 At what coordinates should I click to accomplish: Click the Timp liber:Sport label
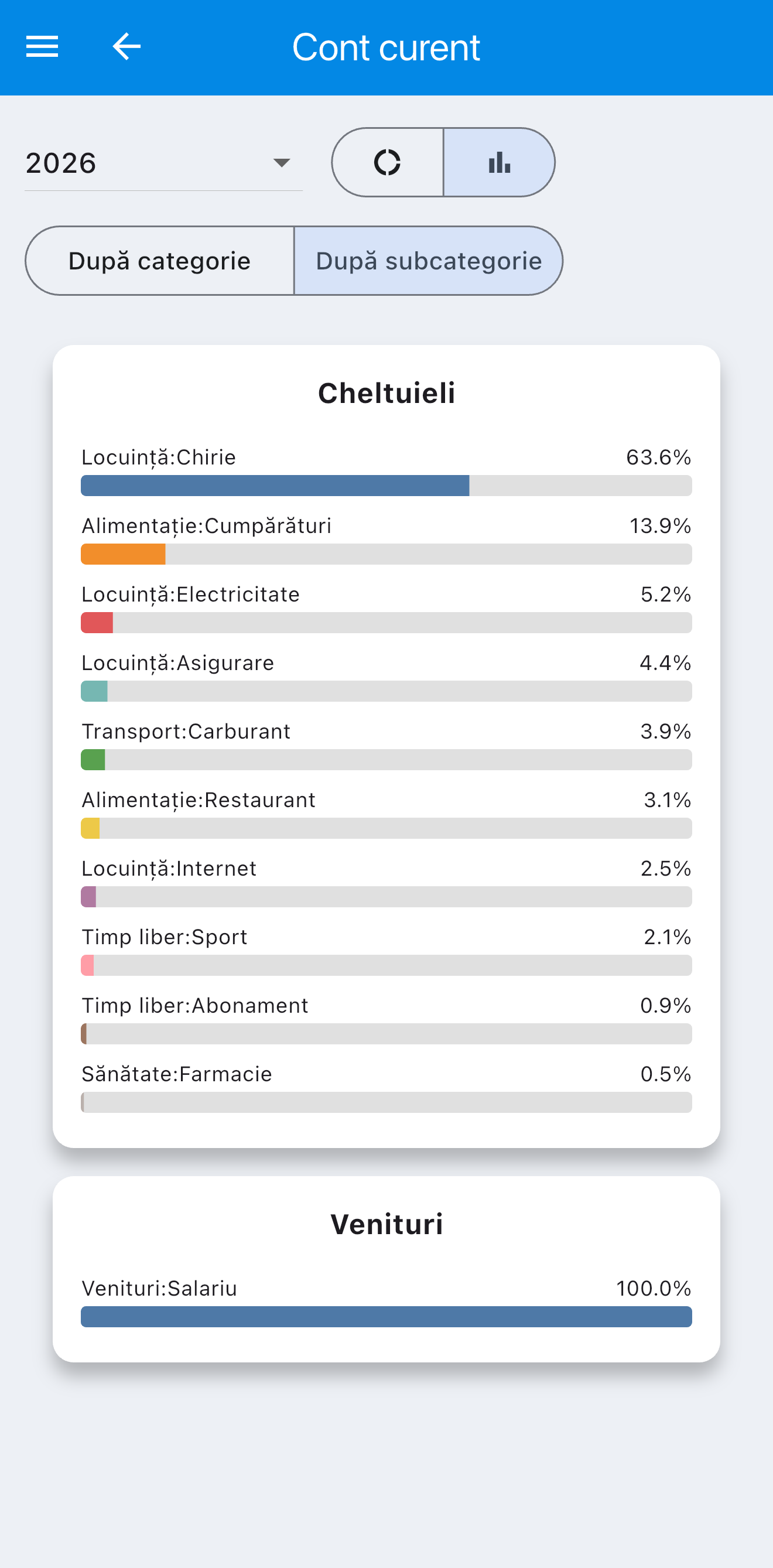pos(165,937)
